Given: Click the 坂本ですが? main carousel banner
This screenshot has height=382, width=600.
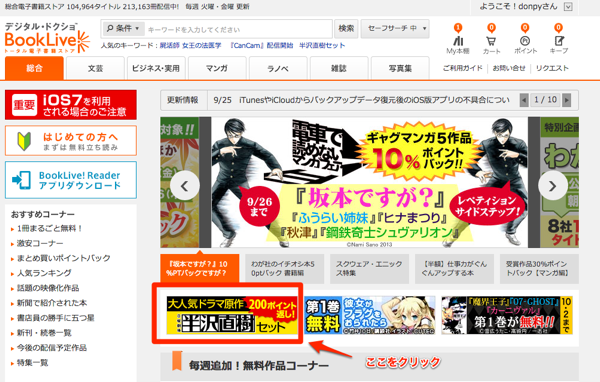Looking at the screenshot, I should click(370, 182).
